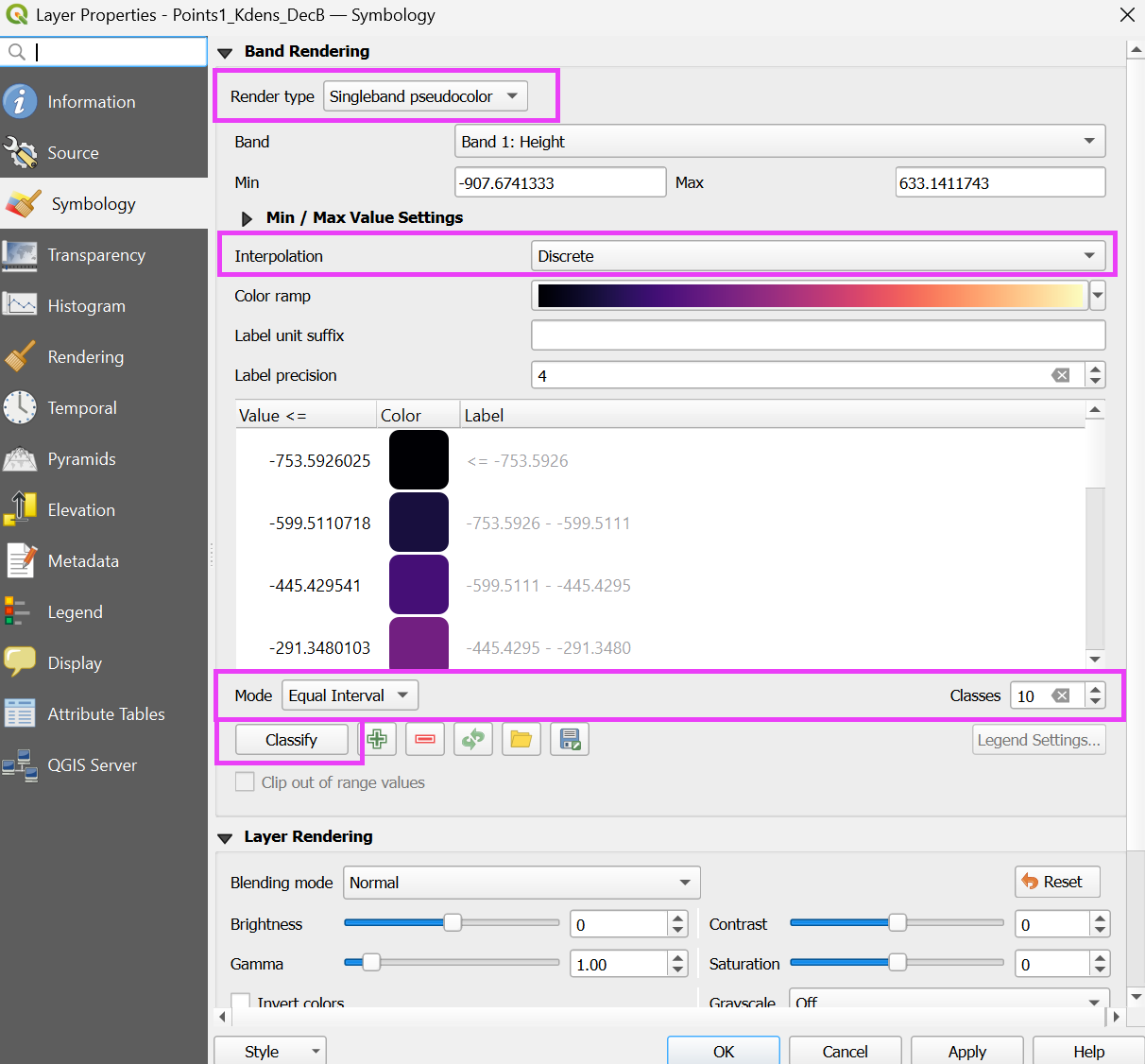The width and height of the screenshot is (1145, 1064).
Task: Open the Interpolation dropdown set to Discrete
Action: [x=818, y=256]
